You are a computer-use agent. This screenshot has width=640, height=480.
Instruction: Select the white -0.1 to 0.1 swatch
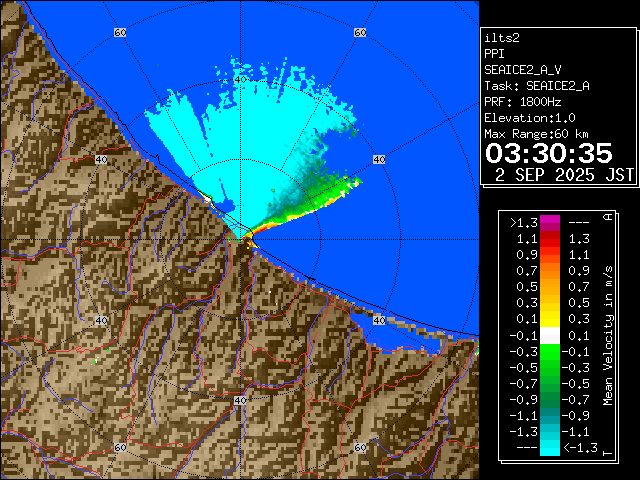coord(549,336)
